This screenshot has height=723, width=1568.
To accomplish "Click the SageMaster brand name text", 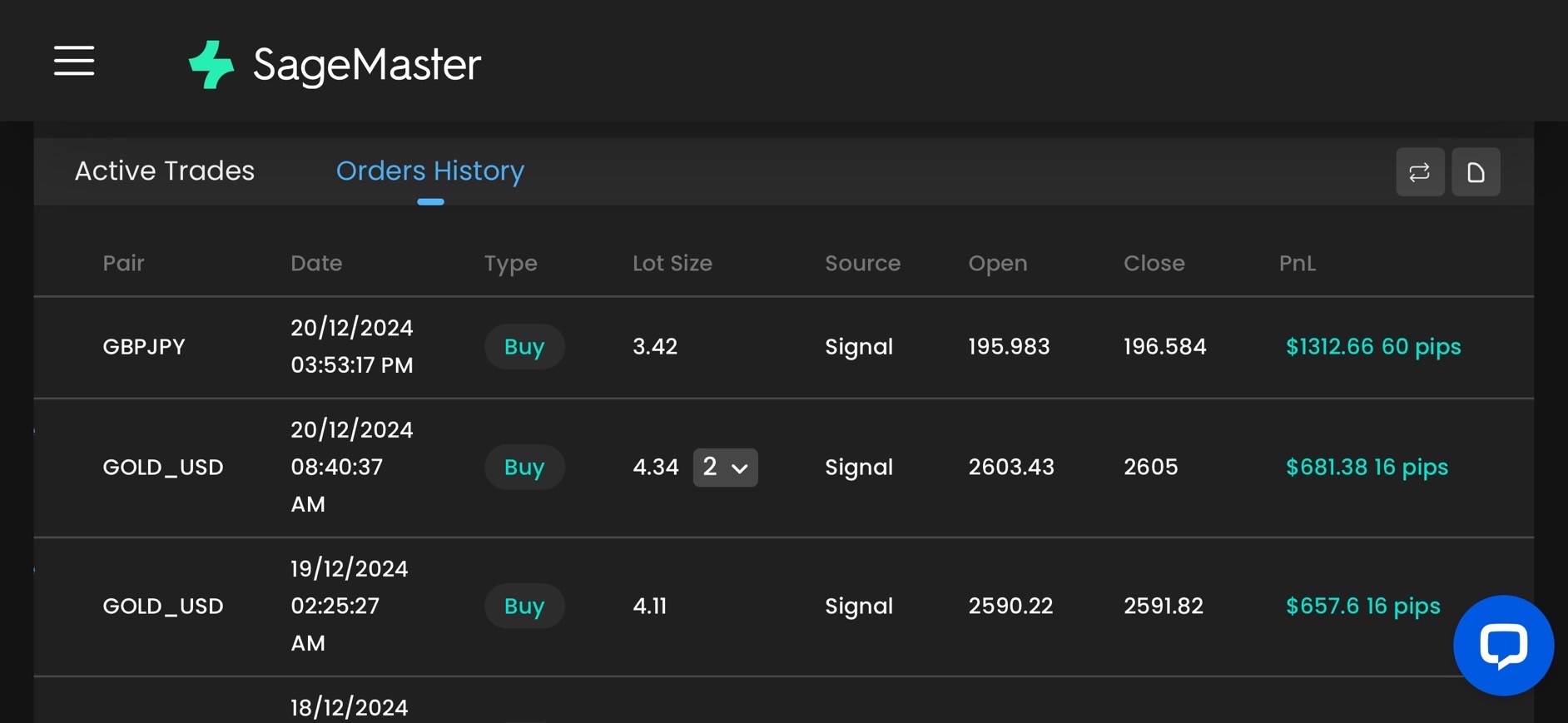I will [x=367, y=64].
